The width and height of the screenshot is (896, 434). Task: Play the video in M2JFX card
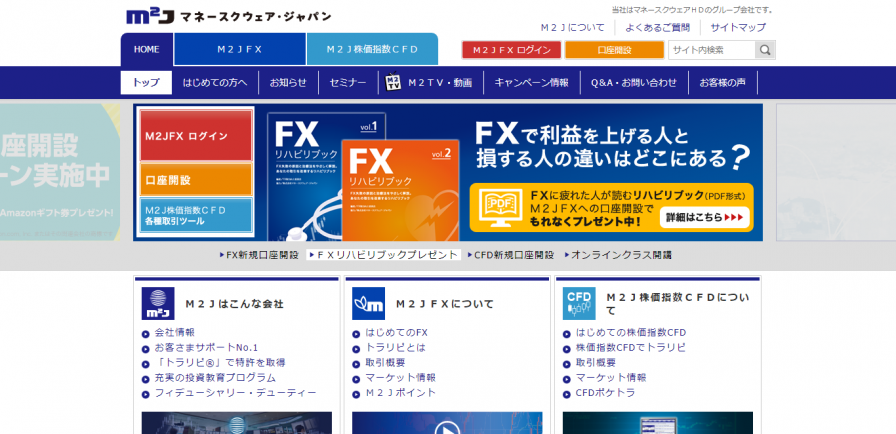[x=447, y=424]
